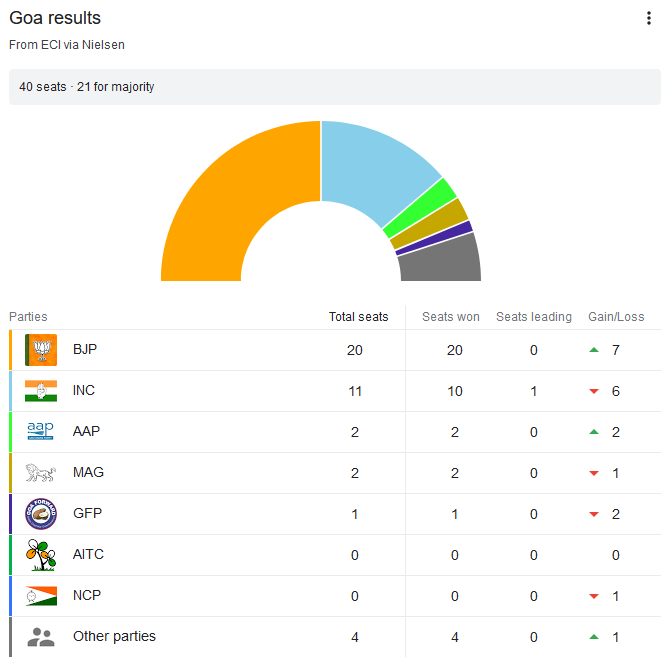The width and height of the screenshot is (662, 664).
Task: Click the 40 seats majority info bar
Action: tap(334, 87)
